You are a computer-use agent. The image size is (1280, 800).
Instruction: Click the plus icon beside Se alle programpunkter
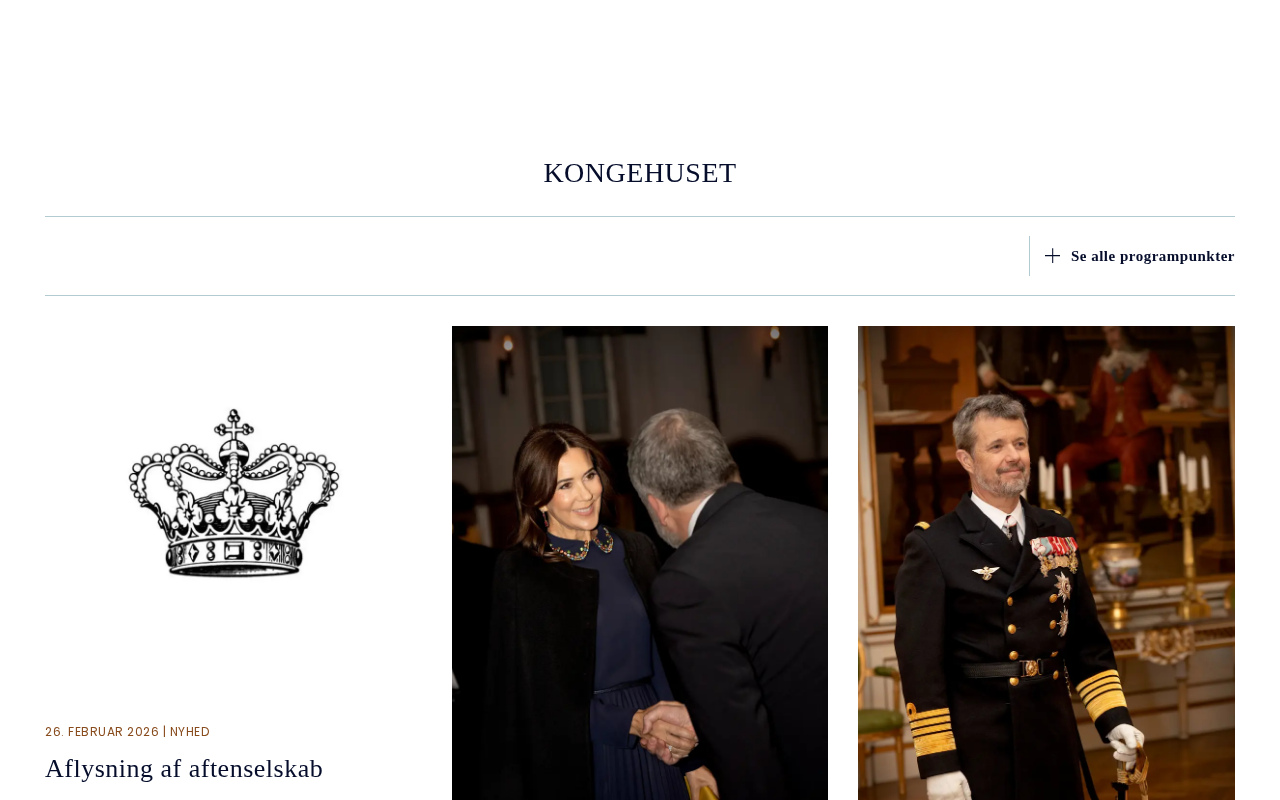(x=1052, y=256)
